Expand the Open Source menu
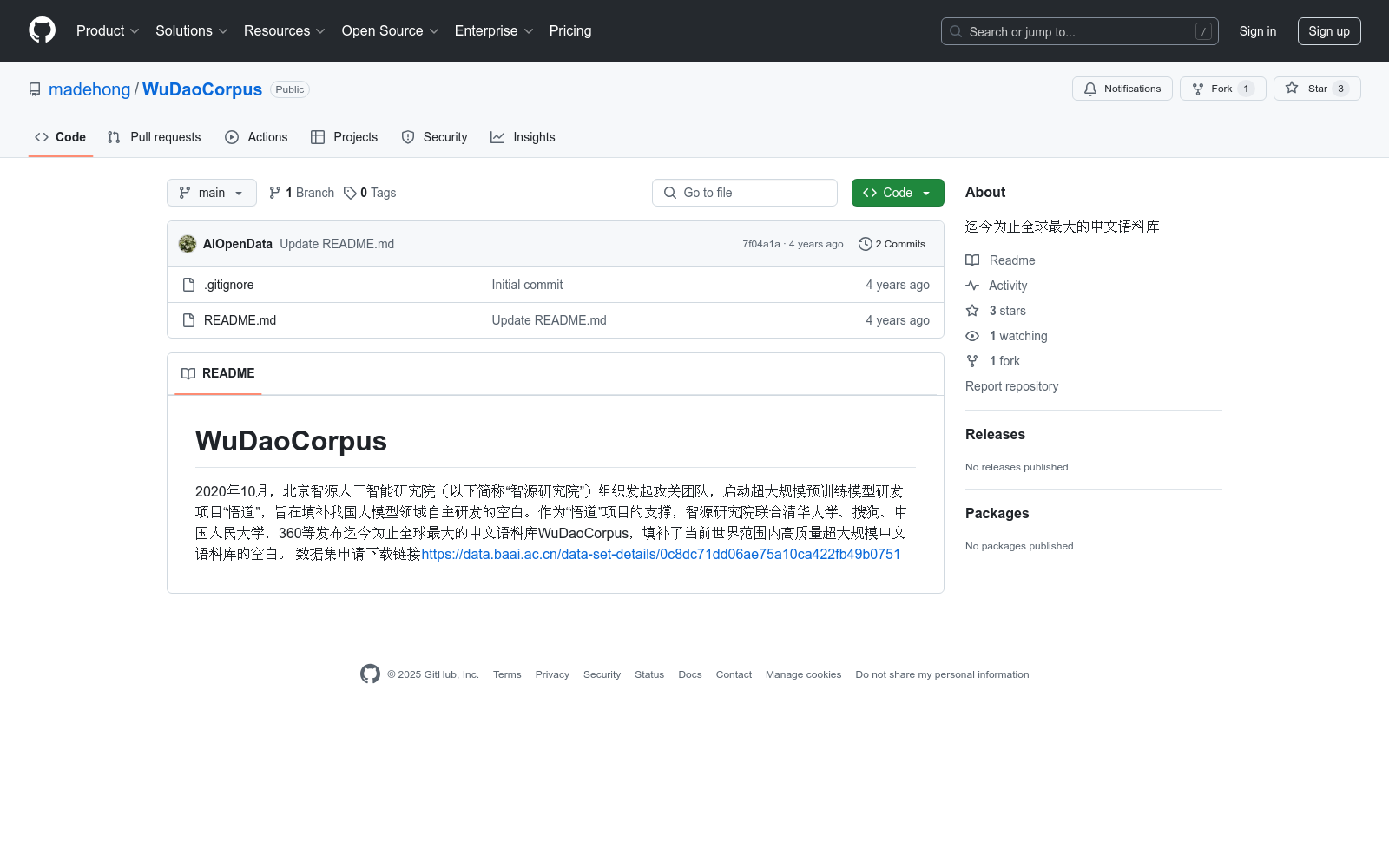This screenshot has width=1389, height=868. coord(391,30)
